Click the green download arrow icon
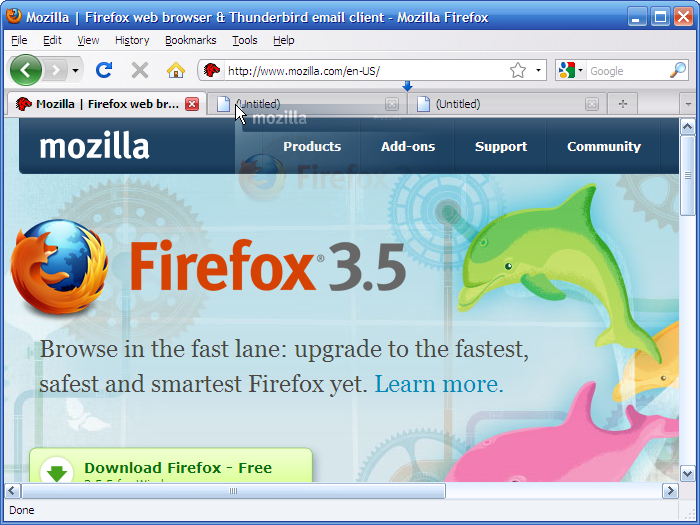This screenshot has width=700, height=525. click(x=57, y=471)
